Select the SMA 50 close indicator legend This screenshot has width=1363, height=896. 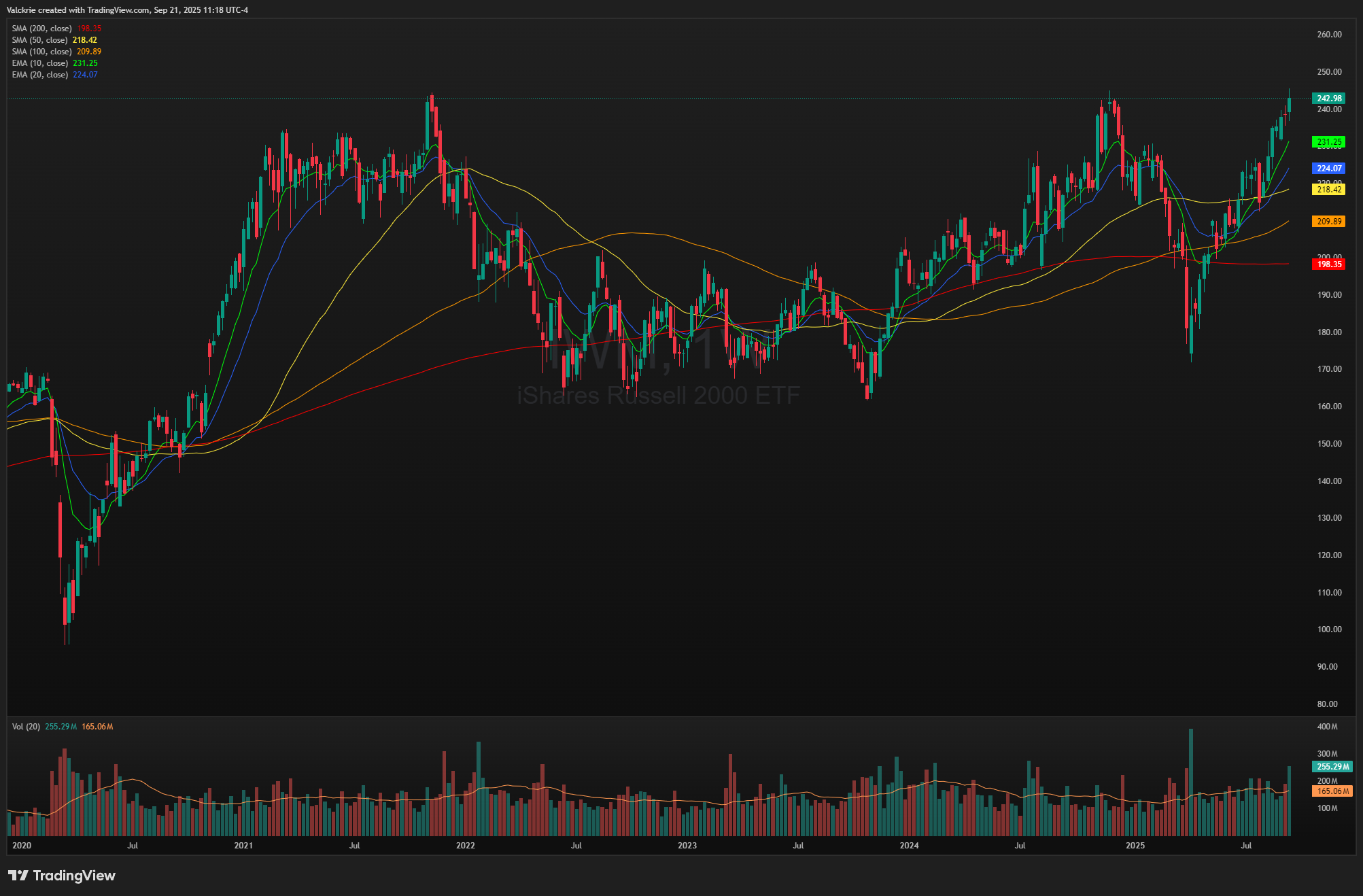pos(40,40)
